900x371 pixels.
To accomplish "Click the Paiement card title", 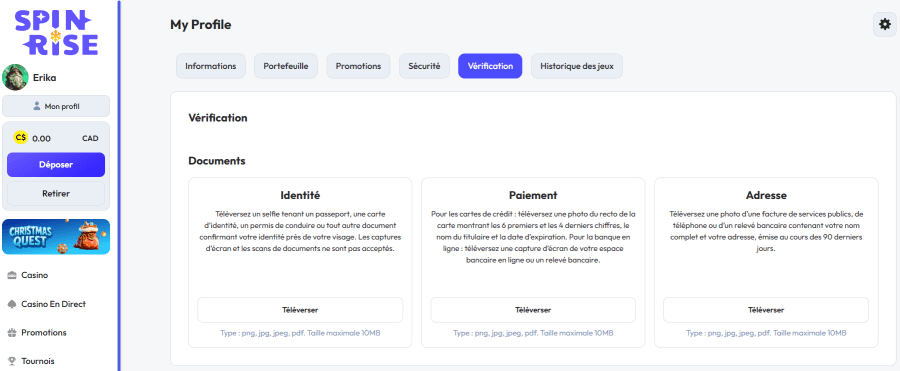I will [533, 195].
